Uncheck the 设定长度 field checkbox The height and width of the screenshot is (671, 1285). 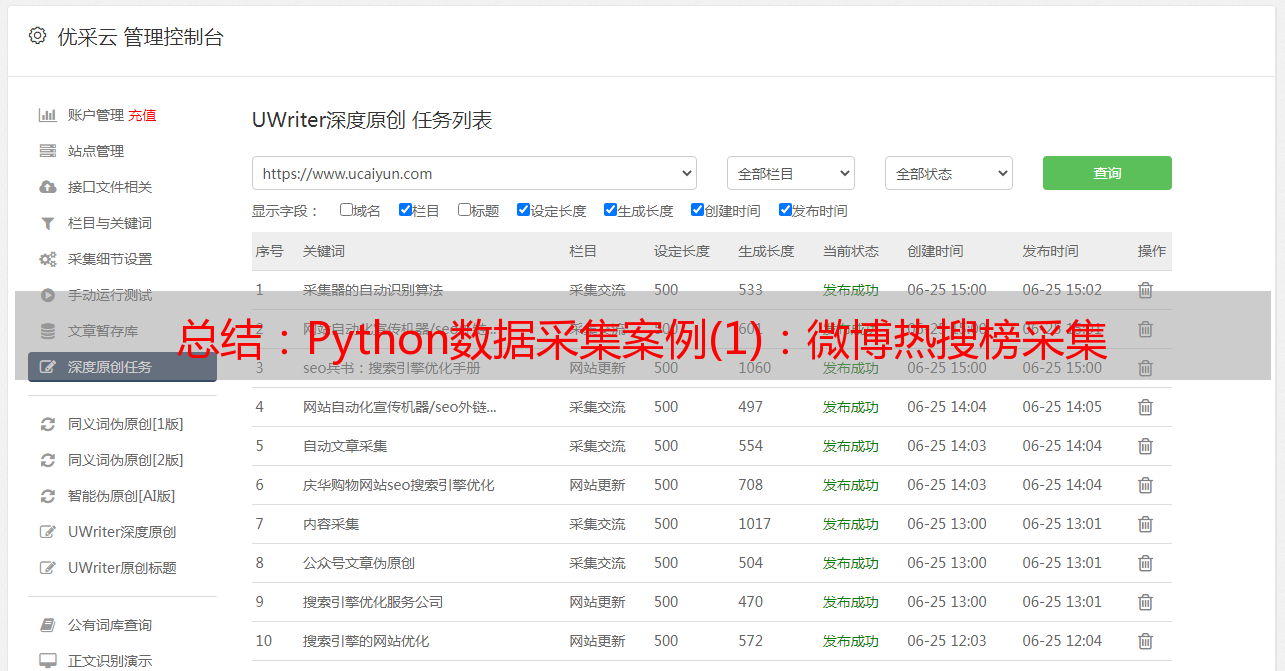523,210
